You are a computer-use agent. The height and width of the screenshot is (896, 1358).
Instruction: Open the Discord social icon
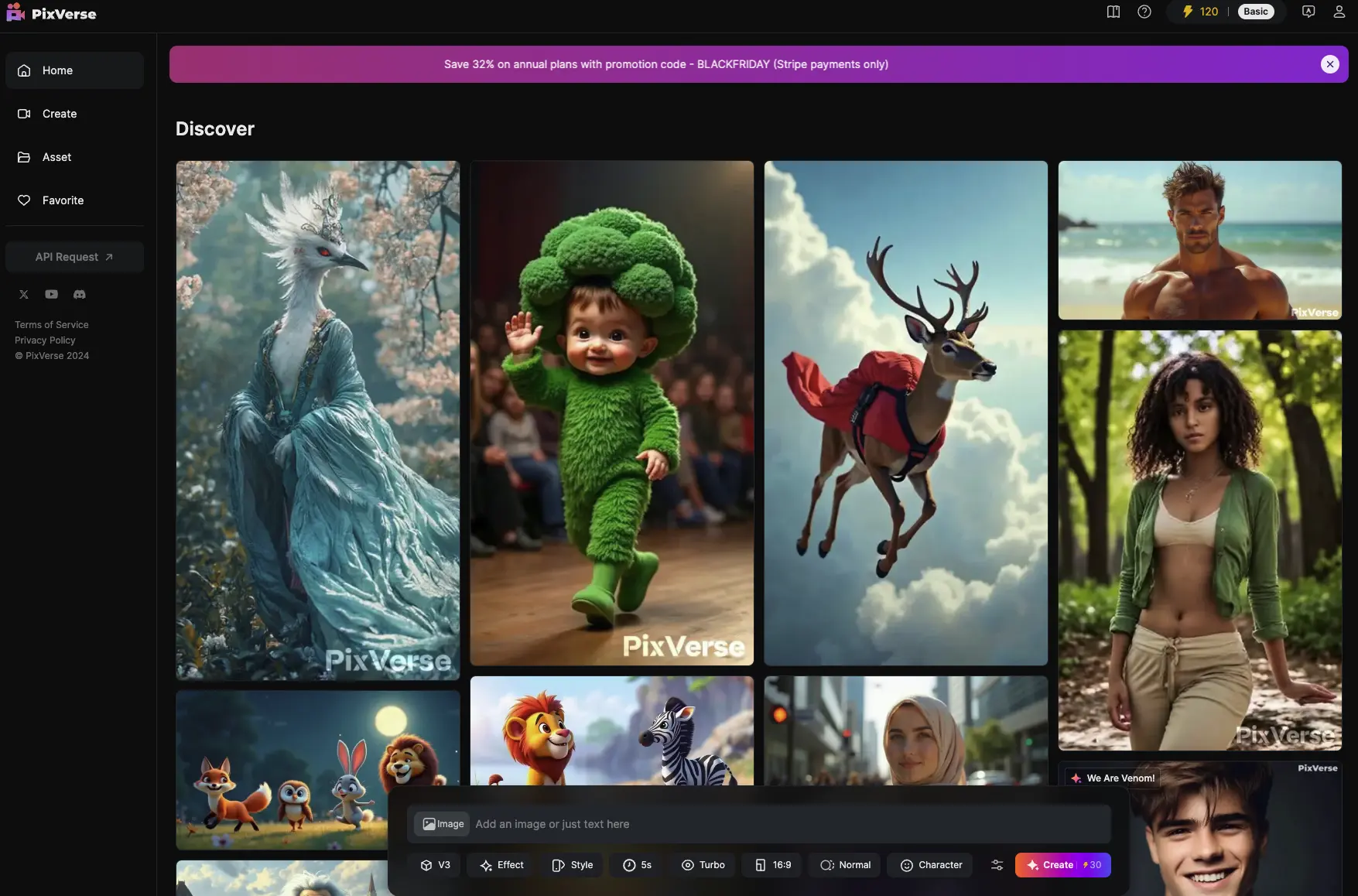point(79,294)
